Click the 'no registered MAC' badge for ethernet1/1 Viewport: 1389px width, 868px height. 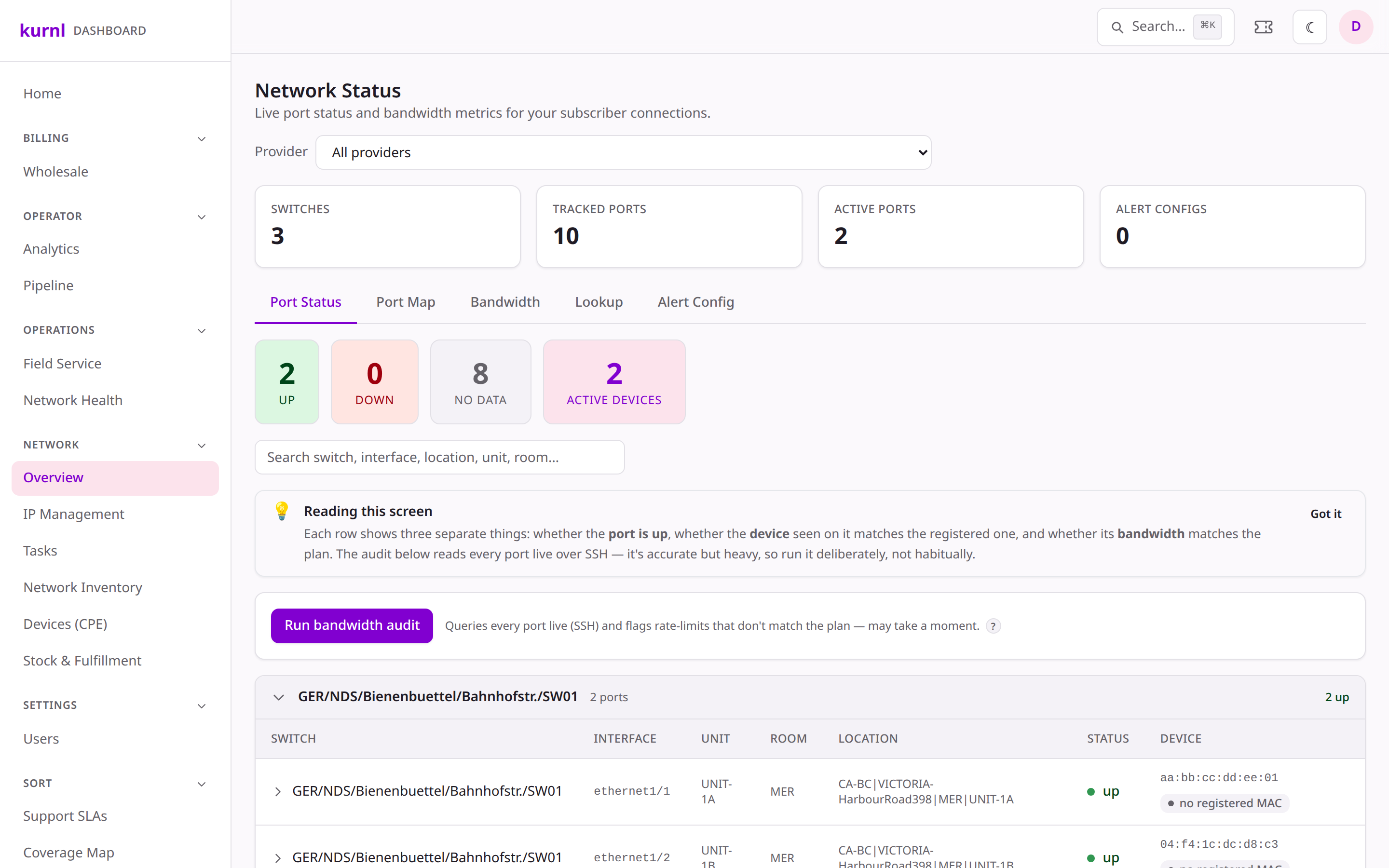[x=1225, y=803]
